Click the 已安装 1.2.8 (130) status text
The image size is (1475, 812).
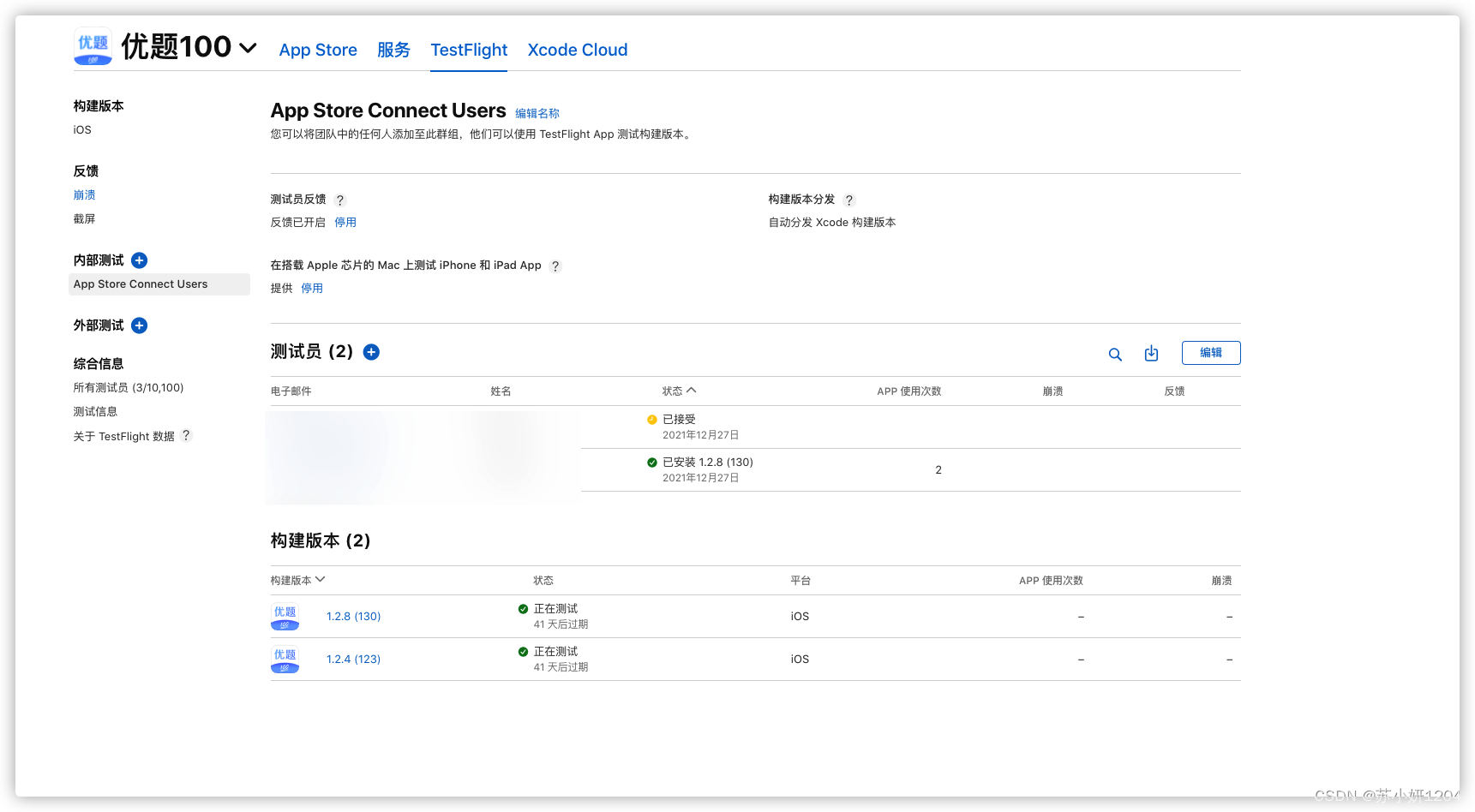708,463
